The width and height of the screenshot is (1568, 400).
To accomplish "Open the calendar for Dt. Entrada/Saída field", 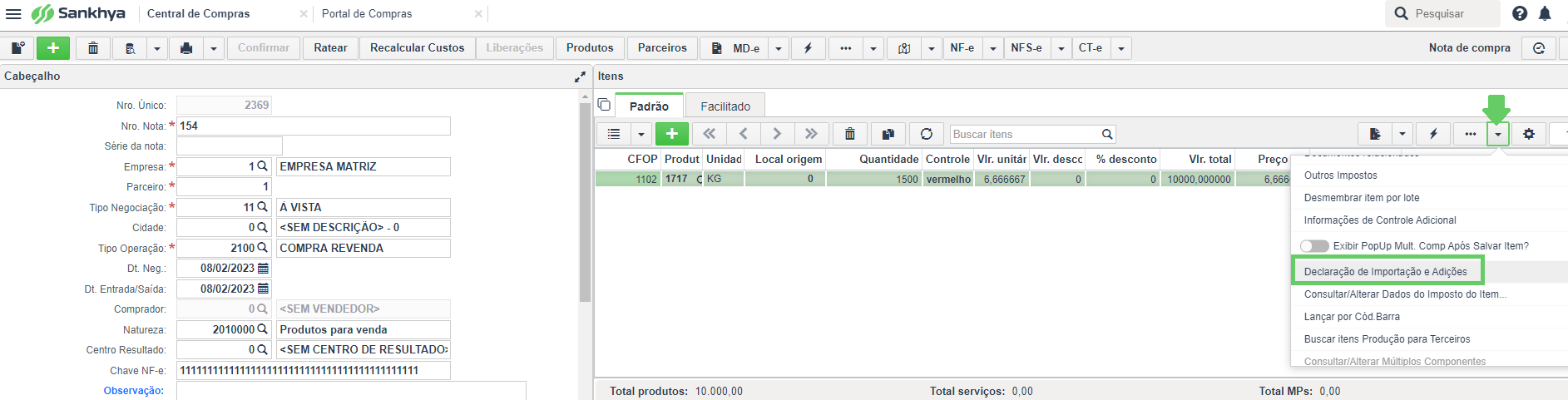I will point(264,289).
